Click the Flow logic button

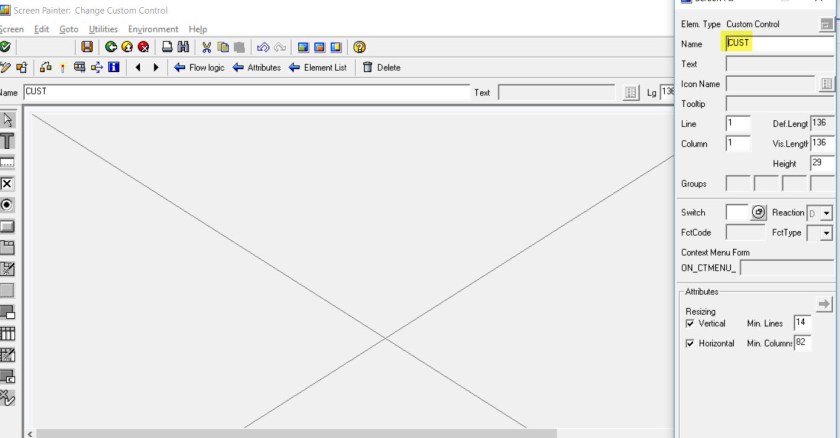coord(199,67)
